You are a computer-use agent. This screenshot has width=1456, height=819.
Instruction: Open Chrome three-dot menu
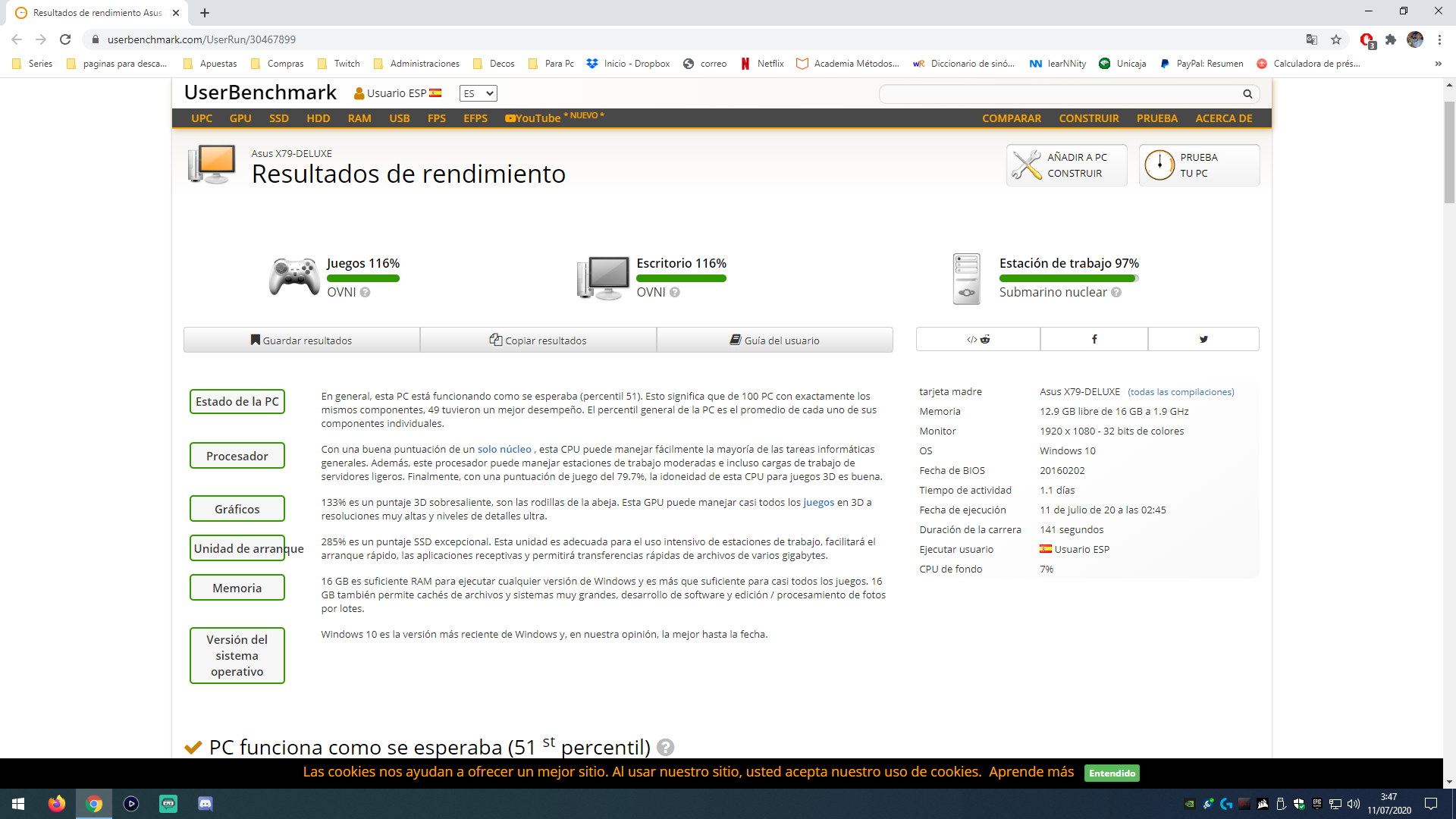1439,39
